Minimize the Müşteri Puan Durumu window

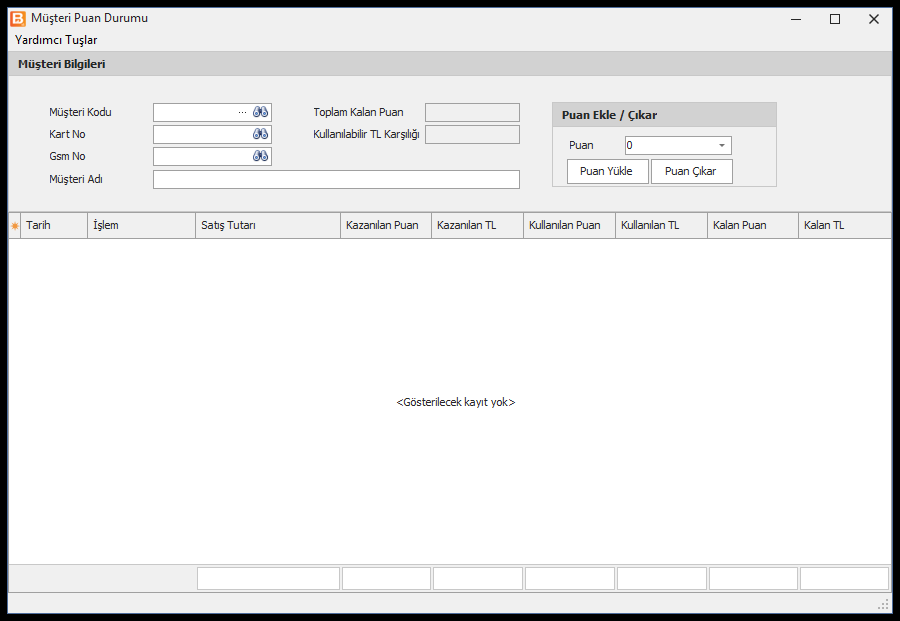[796, 20]
